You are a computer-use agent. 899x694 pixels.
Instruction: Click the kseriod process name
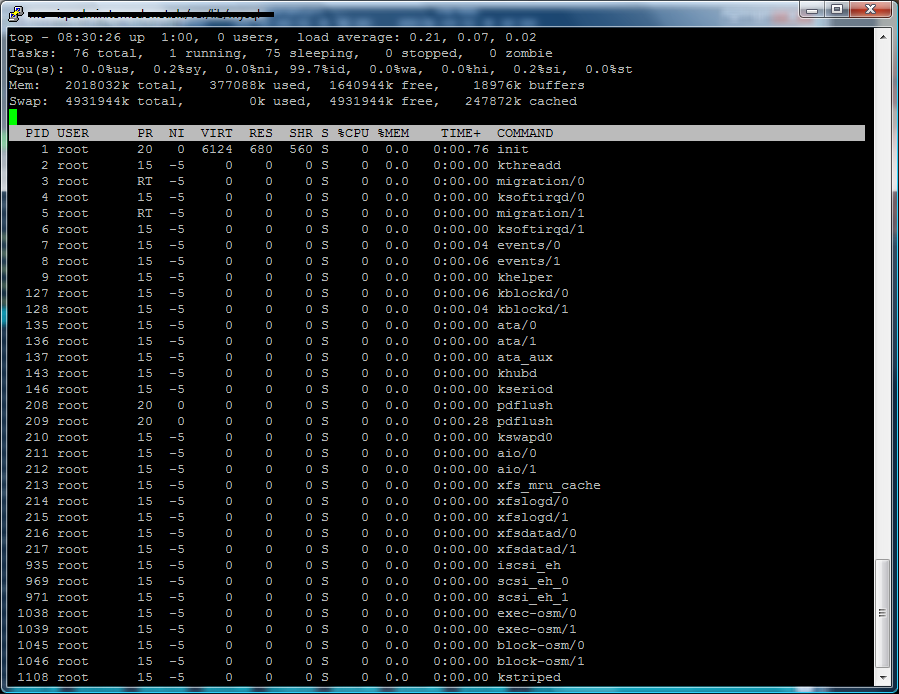tap(525, 389)
